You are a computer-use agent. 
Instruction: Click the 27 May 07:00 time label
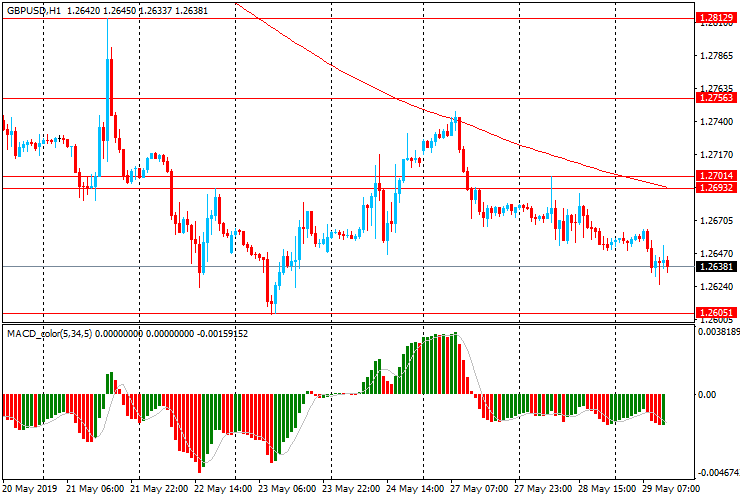point(479,488)
